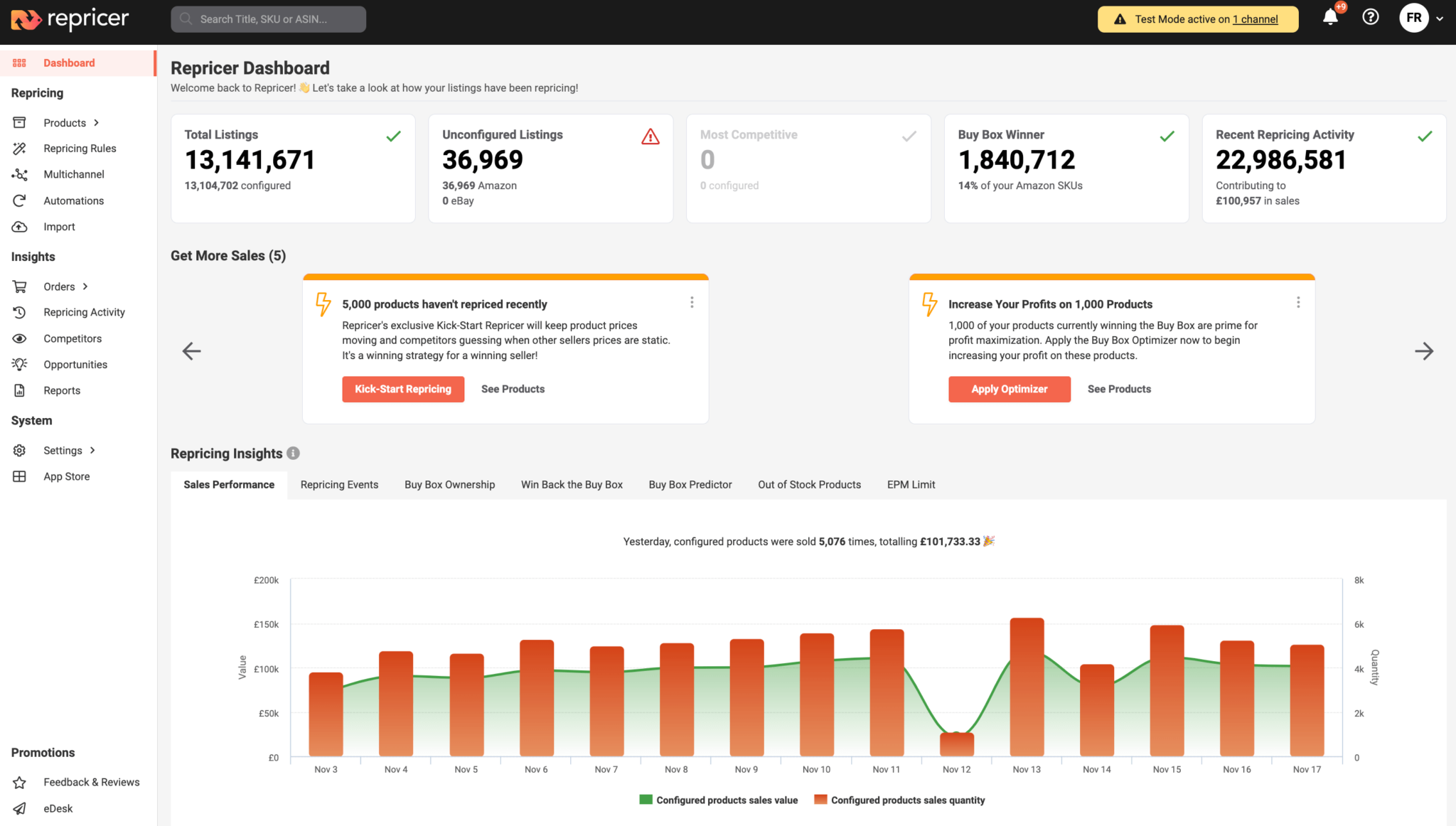Open the Buy Box Predictor tab
Viewport: 1456px width, 826px height.
click(x=690, y=484)
